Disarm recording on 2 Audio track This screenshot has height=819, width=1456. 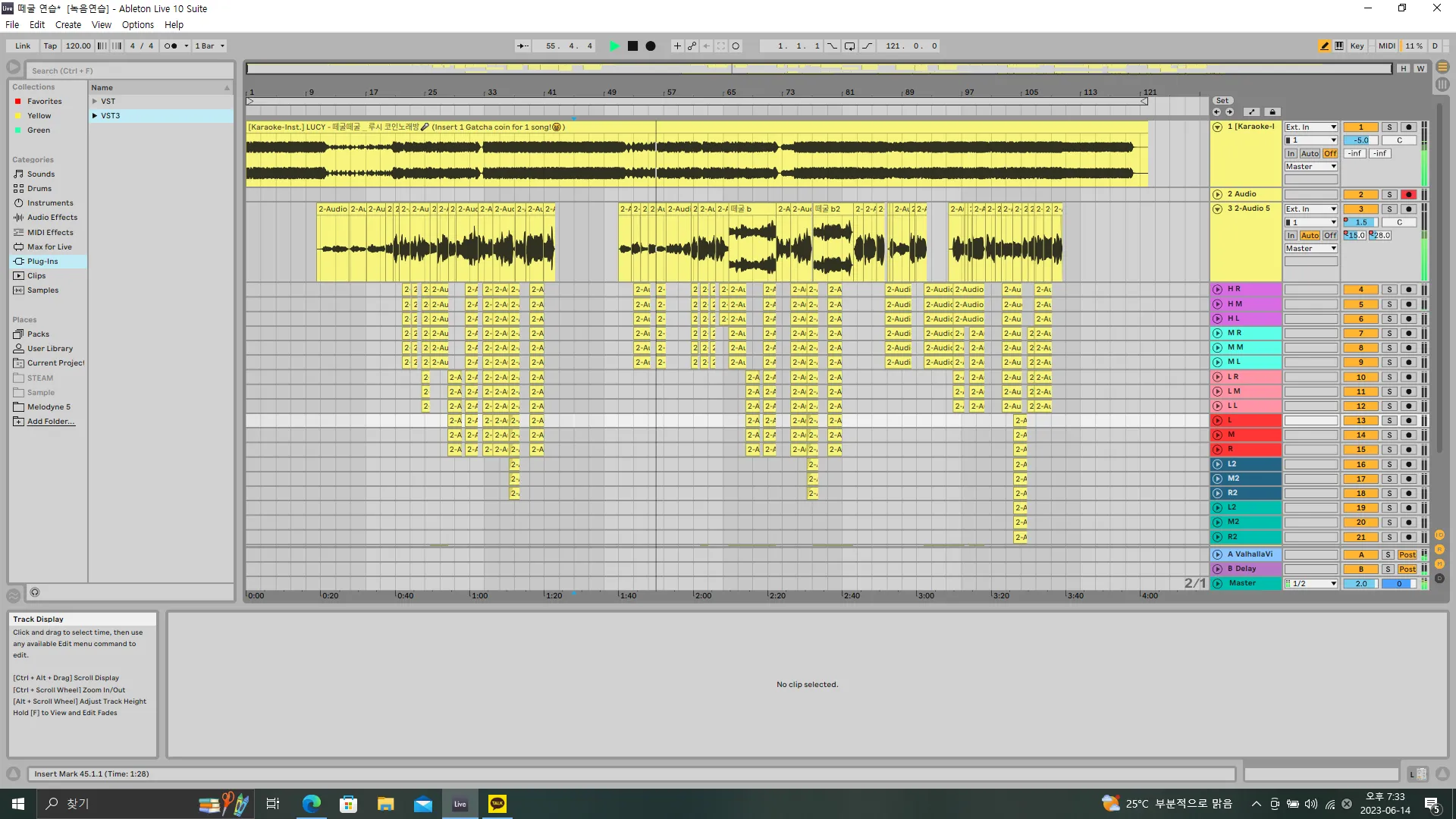click(1408, 195)
